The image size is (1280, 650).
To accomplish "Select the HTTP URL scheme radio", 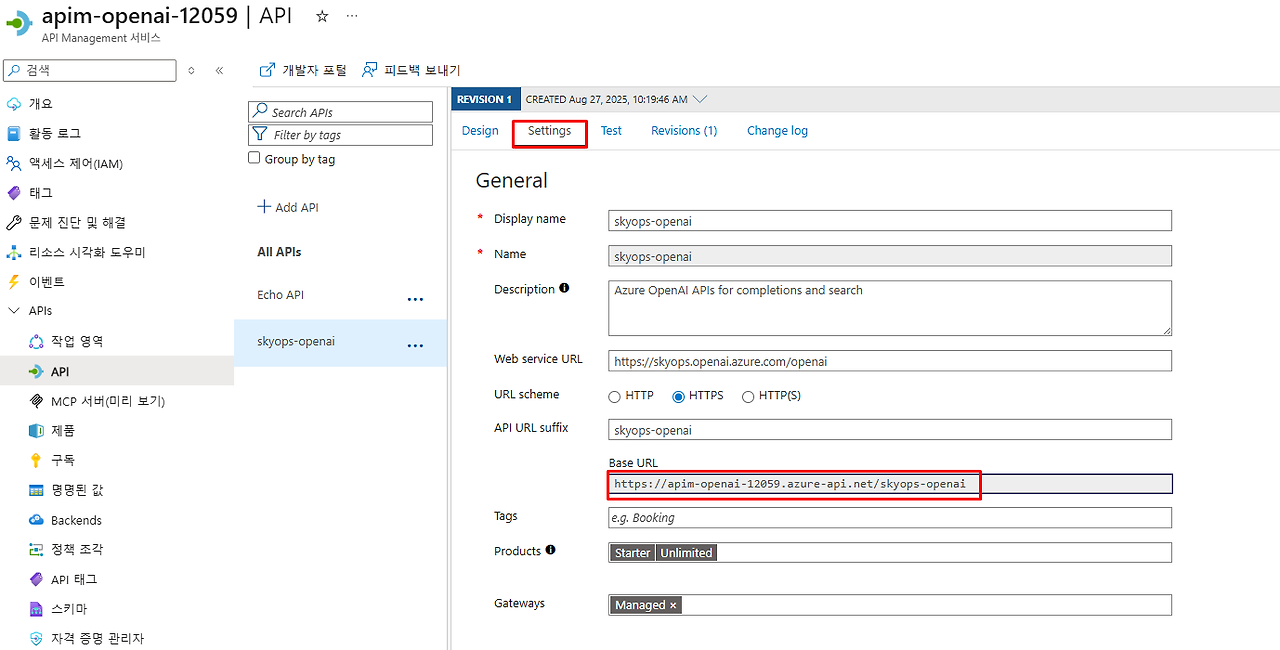I will click(x=614, y=396).
